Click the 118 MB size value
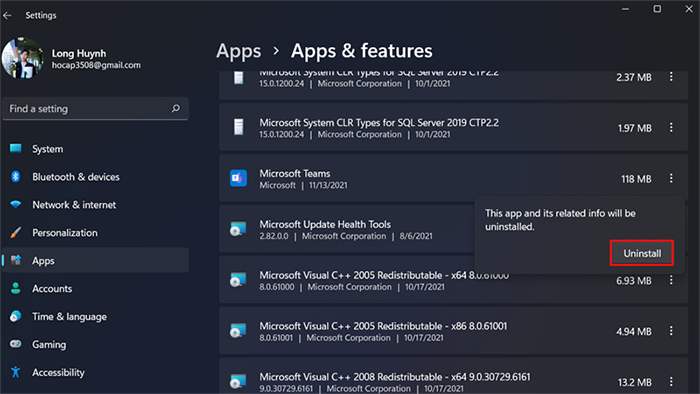The height and width of the screenshot is (394, 700). pyautogui.click(x=636, y=179)
